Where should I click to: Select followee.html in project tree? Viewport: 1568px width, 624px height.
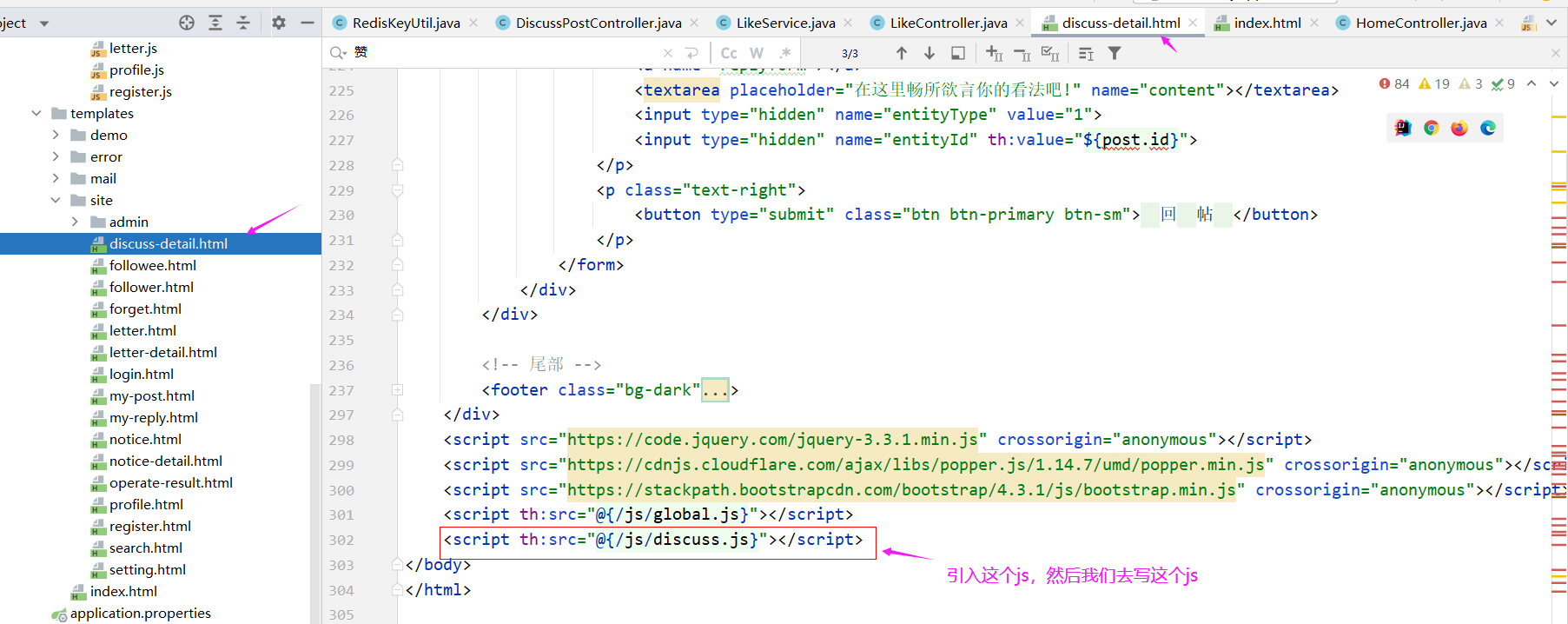(x=153, y=265)
